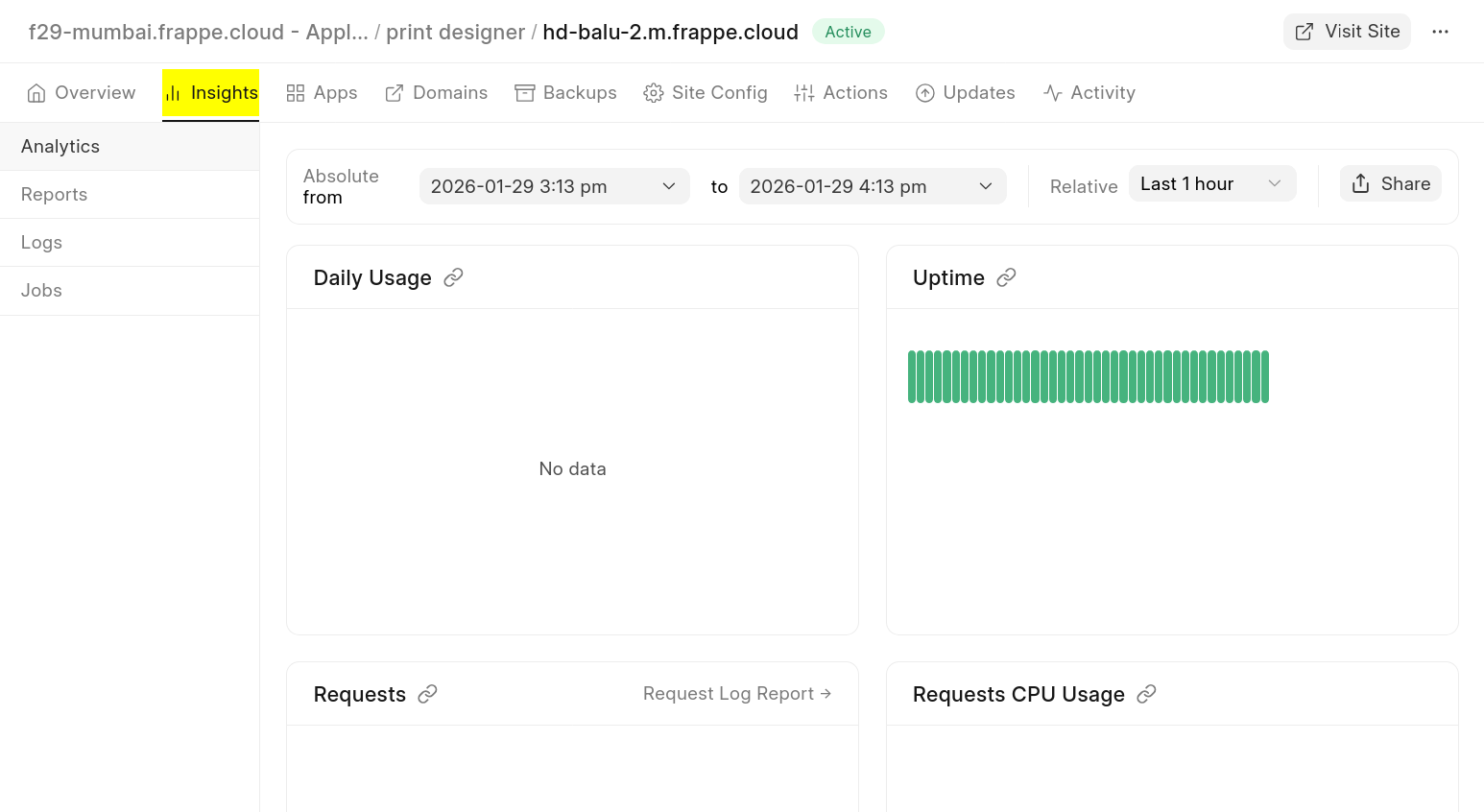The height and width of the screenshot is (812, 1484).
Task: Click the link icon next to Requests
Action: tap(427, 694)
